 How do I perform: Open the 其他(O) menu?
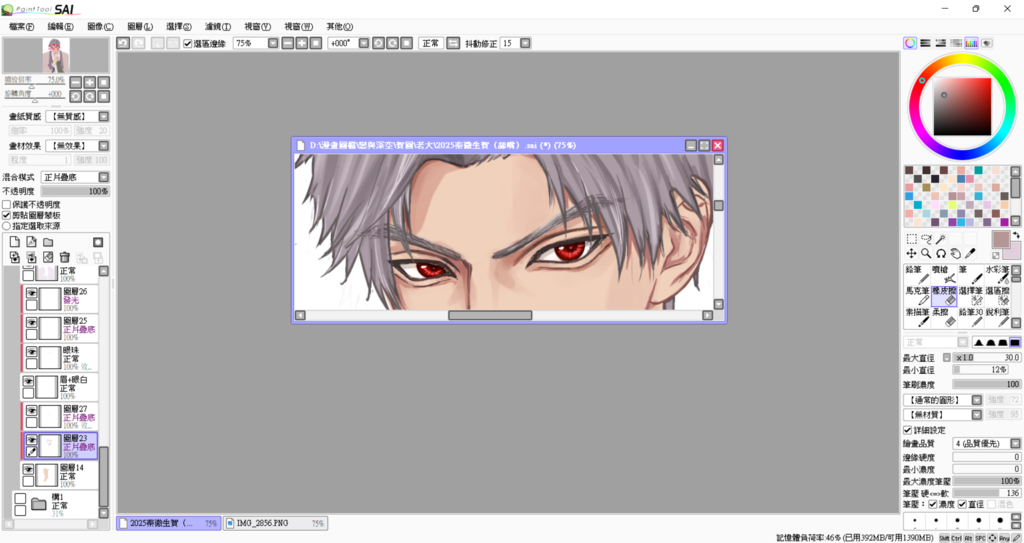coord(340,27)
